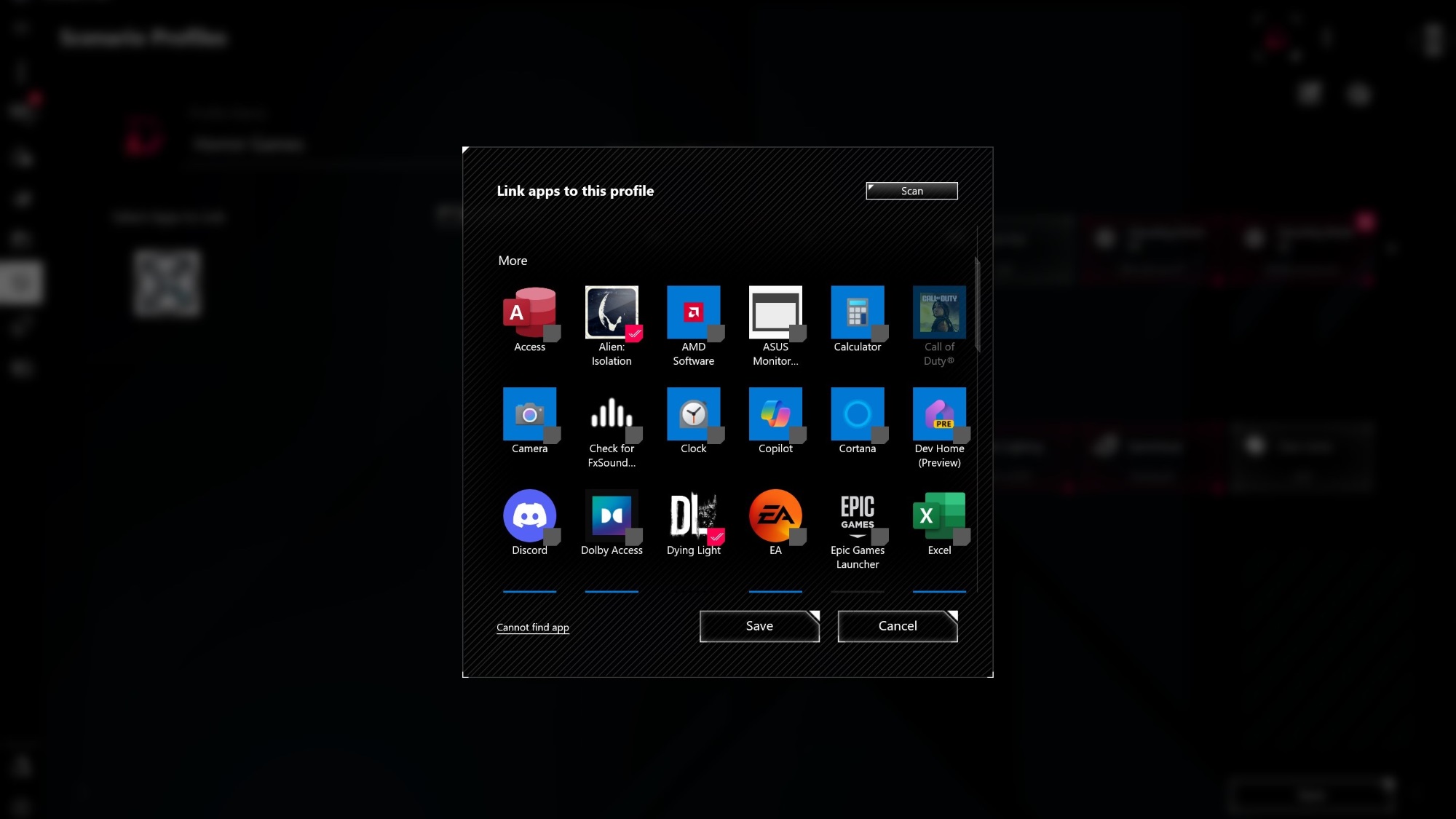Click the app list vertical scrollbar
The height and width of the screenshot is (819, 1456).
[x=977, y=304]
